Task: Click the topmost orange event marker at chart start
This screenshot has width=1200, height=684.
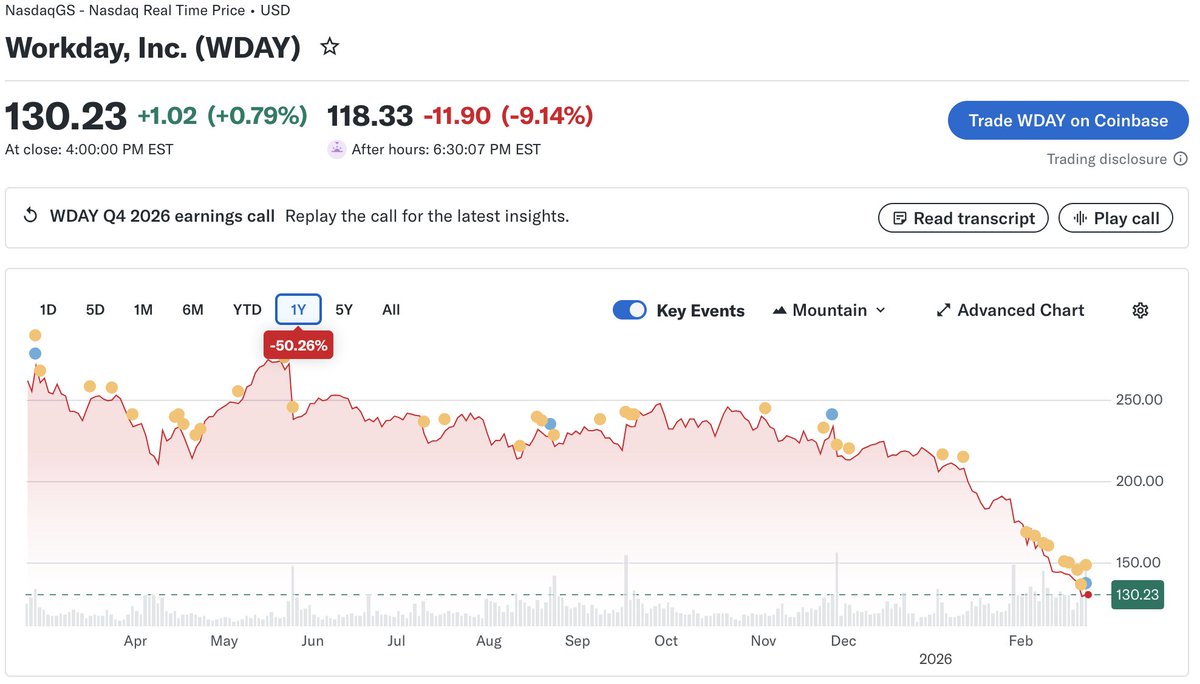Action: click(35, 336)
